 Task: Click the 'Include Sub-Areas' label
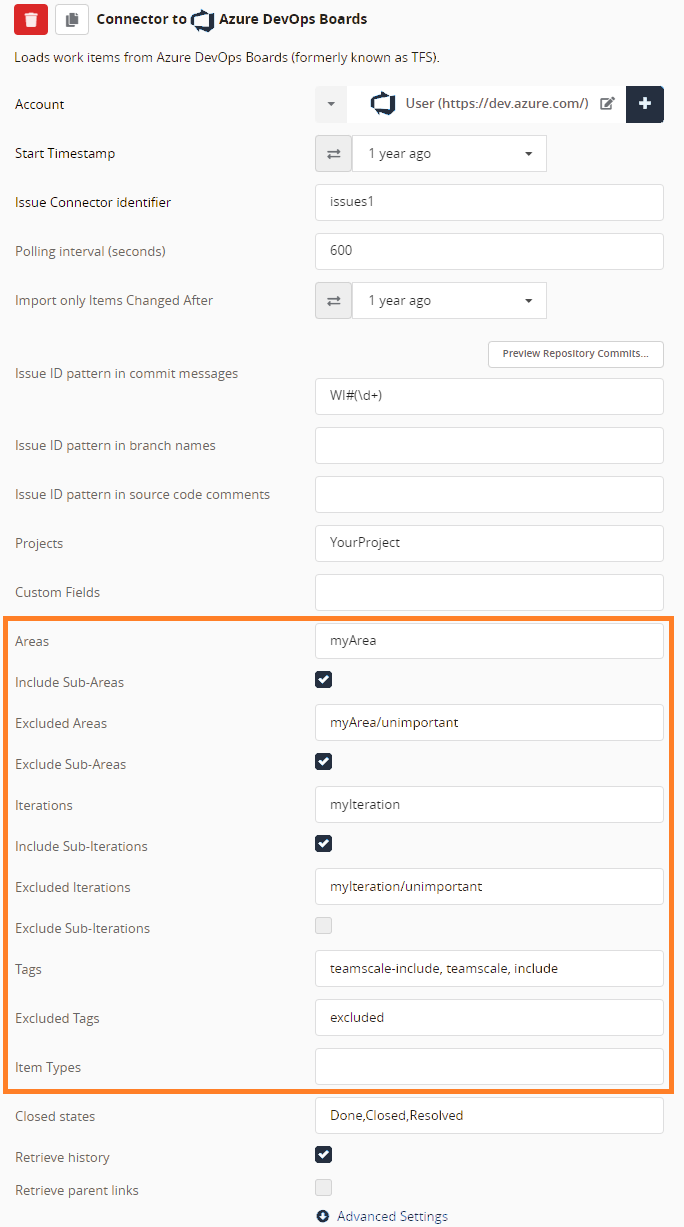coord(70,682)
